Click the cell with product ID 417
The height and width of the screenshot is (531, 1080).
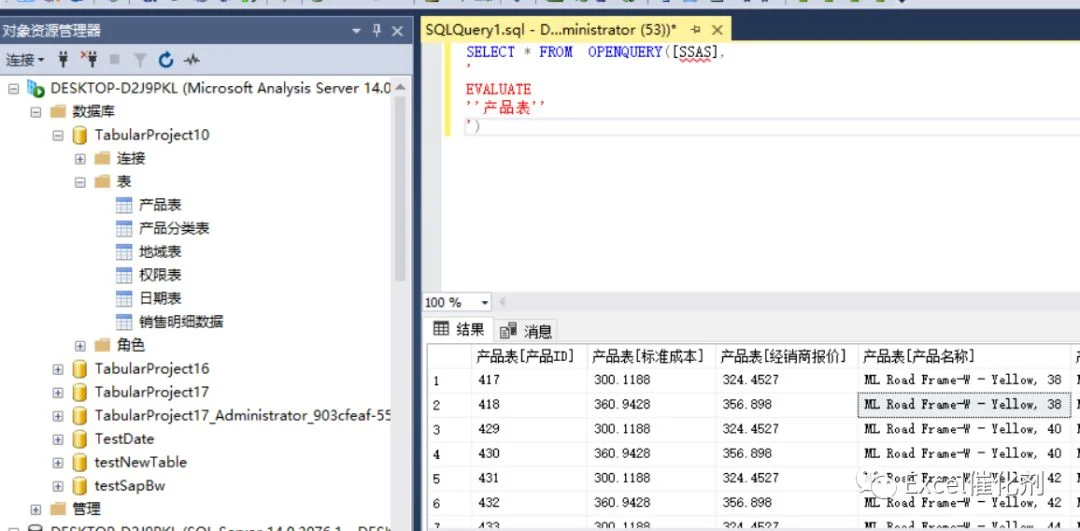[529, 380]
